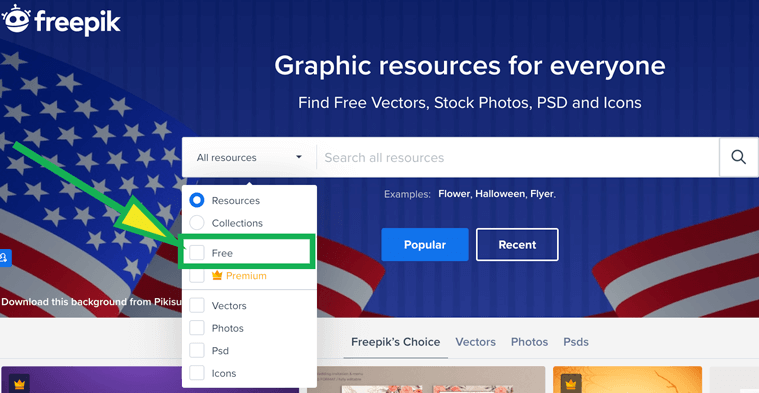Toggle the Icons filter checkbox

[197, 373]
